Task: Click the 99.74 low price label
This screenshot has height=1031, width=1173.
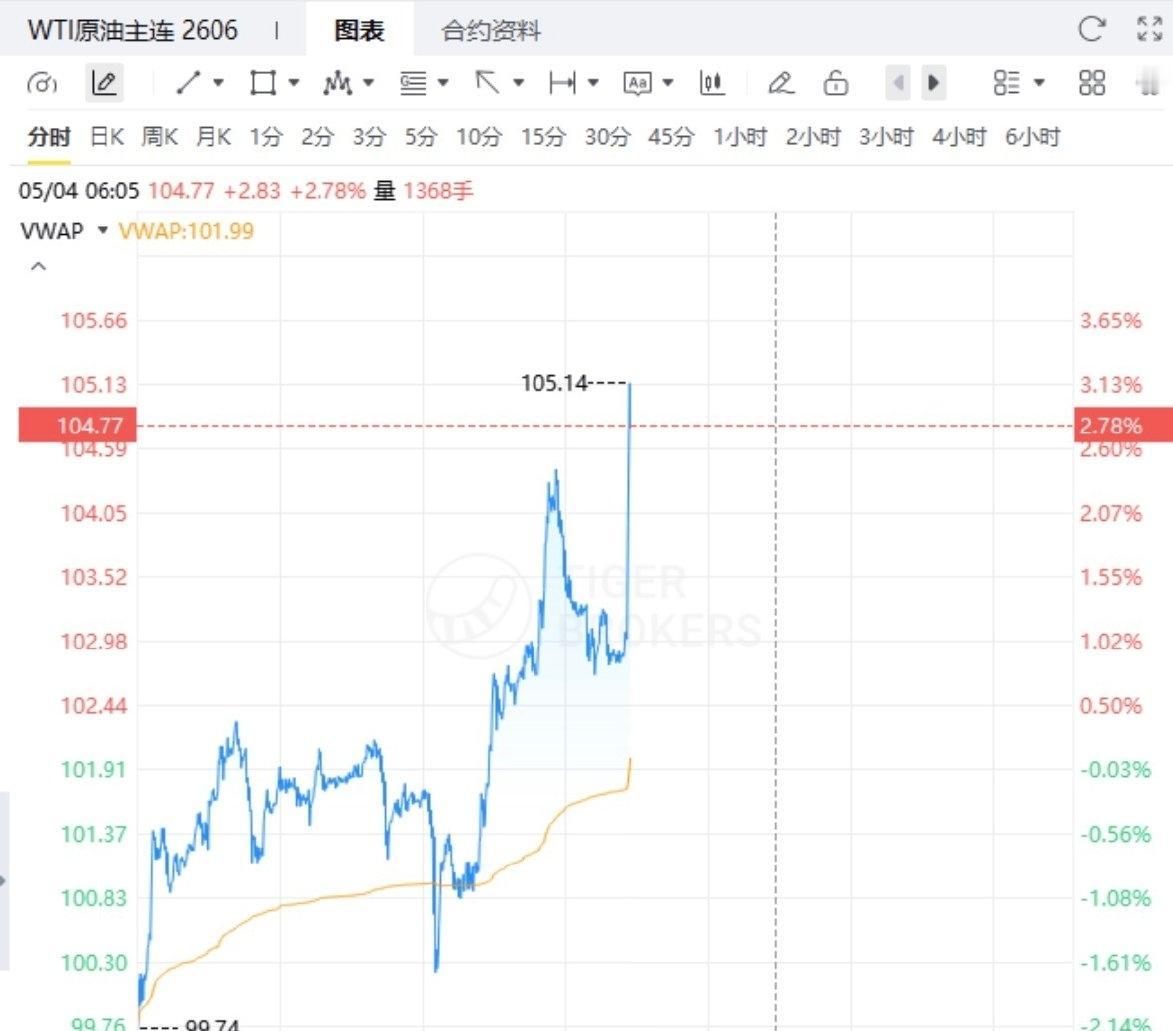Action: pyautogui.click(x=212, y=1025)
